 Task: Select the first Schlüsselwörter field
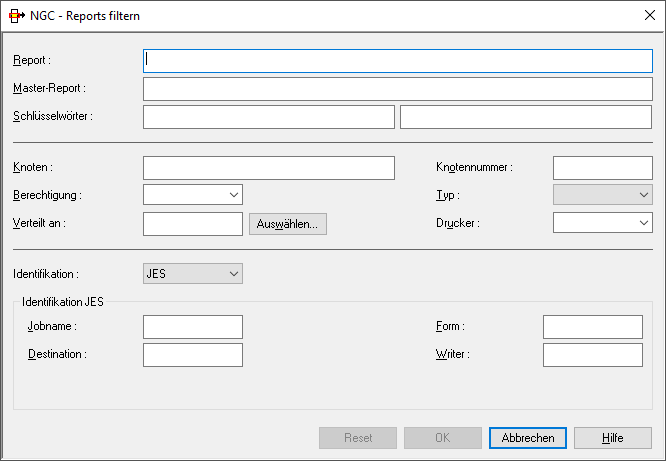click(269, 117)
